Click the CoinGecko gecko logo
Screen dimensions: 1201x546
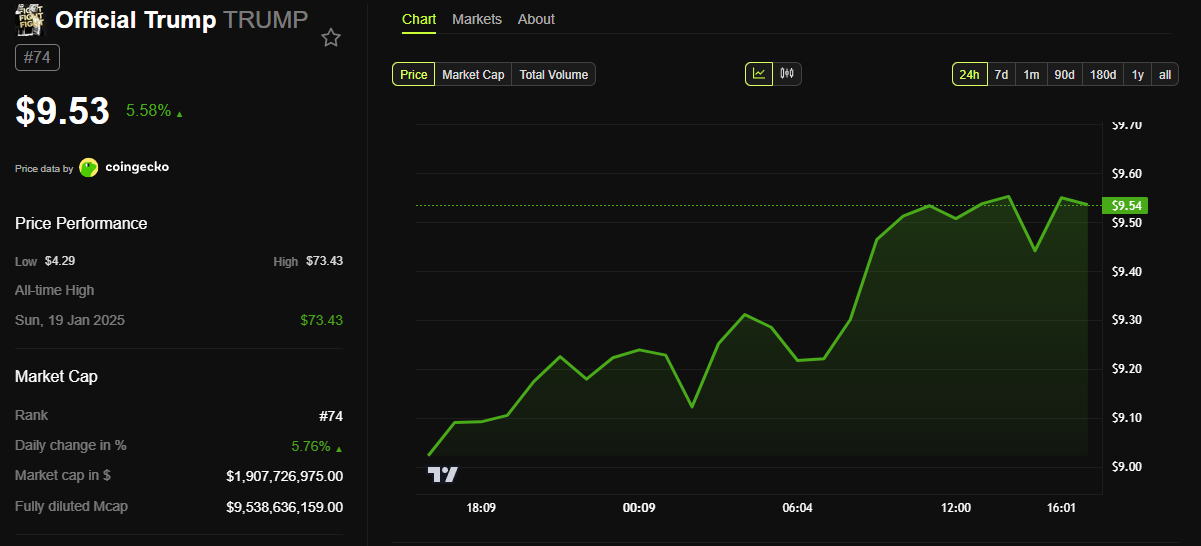[x=89, y=167]
